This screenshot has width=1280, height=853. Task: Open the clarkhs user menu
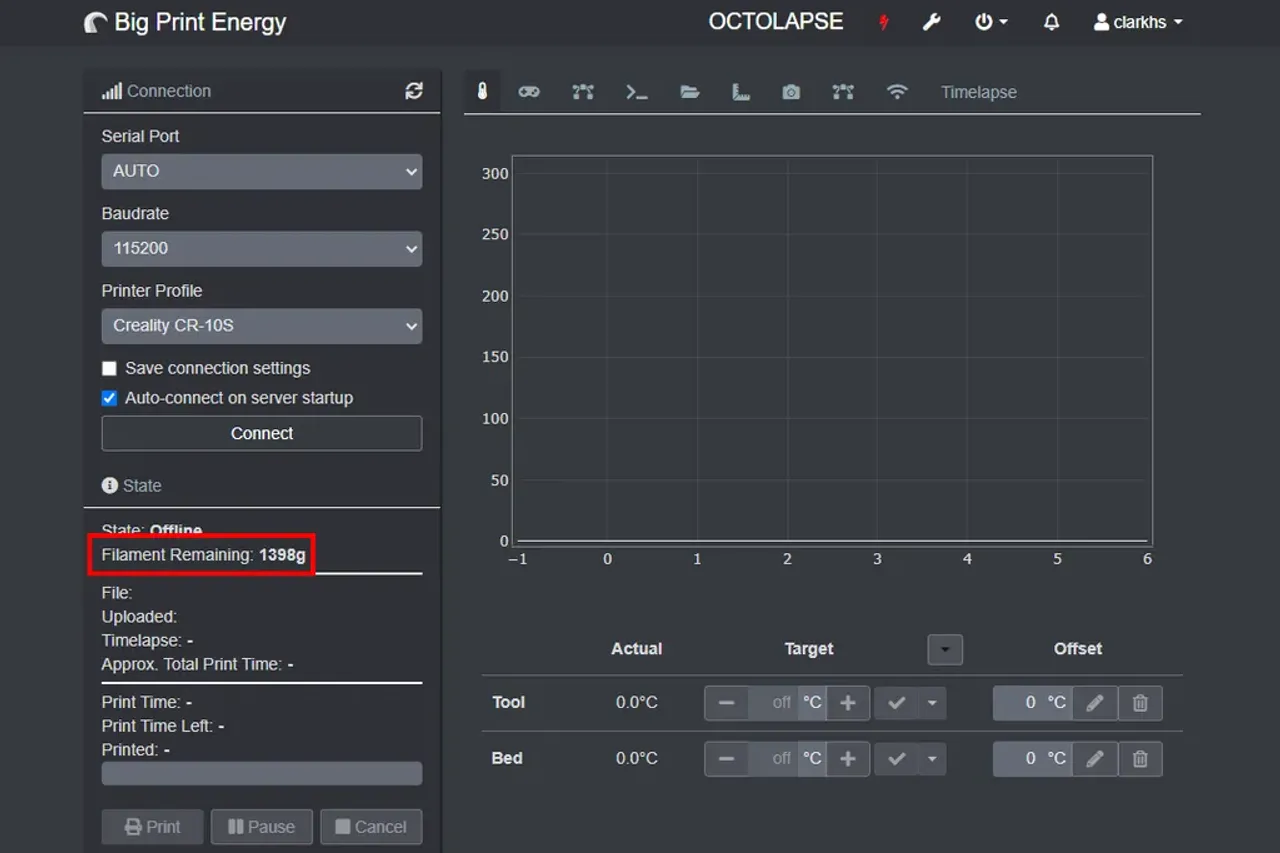tap(1138, 22)
